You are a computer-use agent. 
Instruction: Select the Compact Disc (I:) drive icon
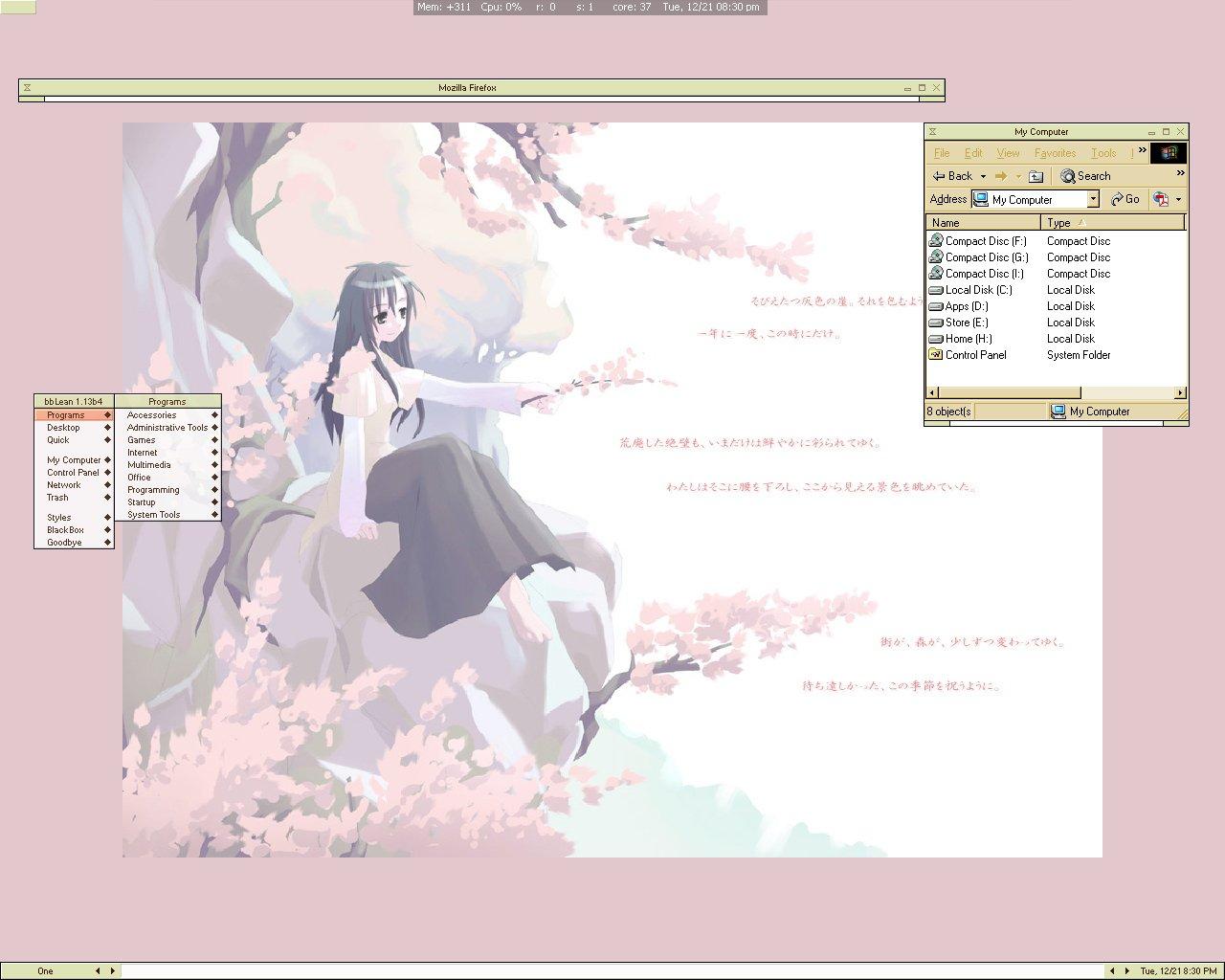point(935,274)
